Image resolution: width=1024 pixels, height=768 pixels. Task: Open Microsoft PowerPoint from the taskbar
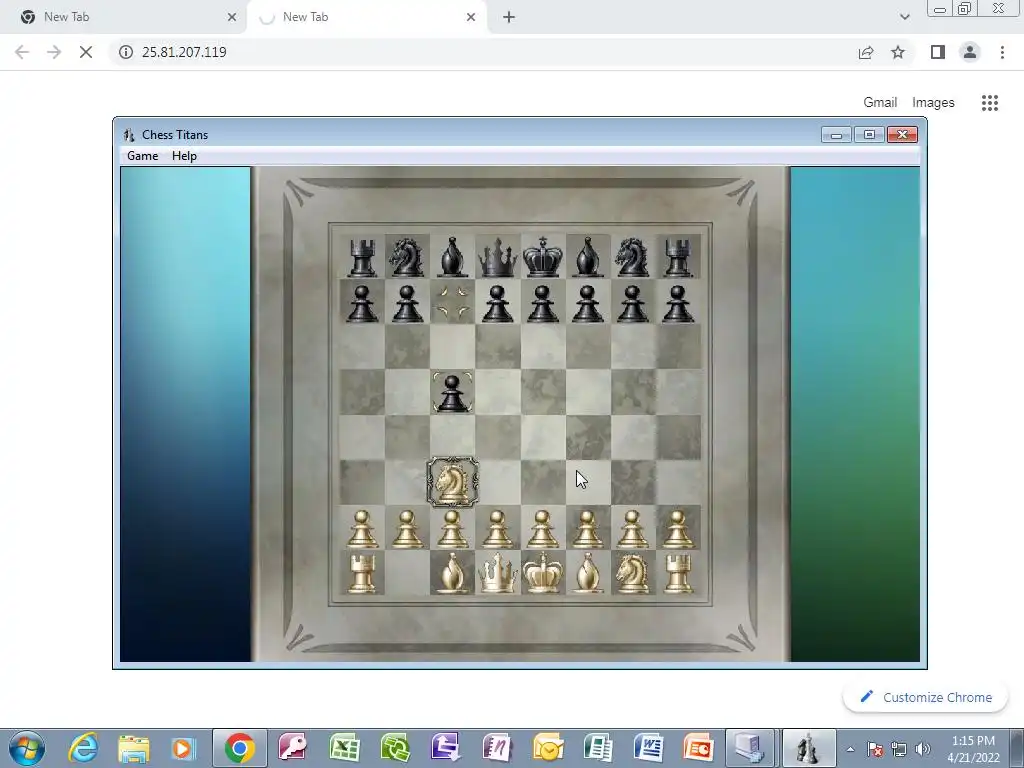click(x=697, y=748)
